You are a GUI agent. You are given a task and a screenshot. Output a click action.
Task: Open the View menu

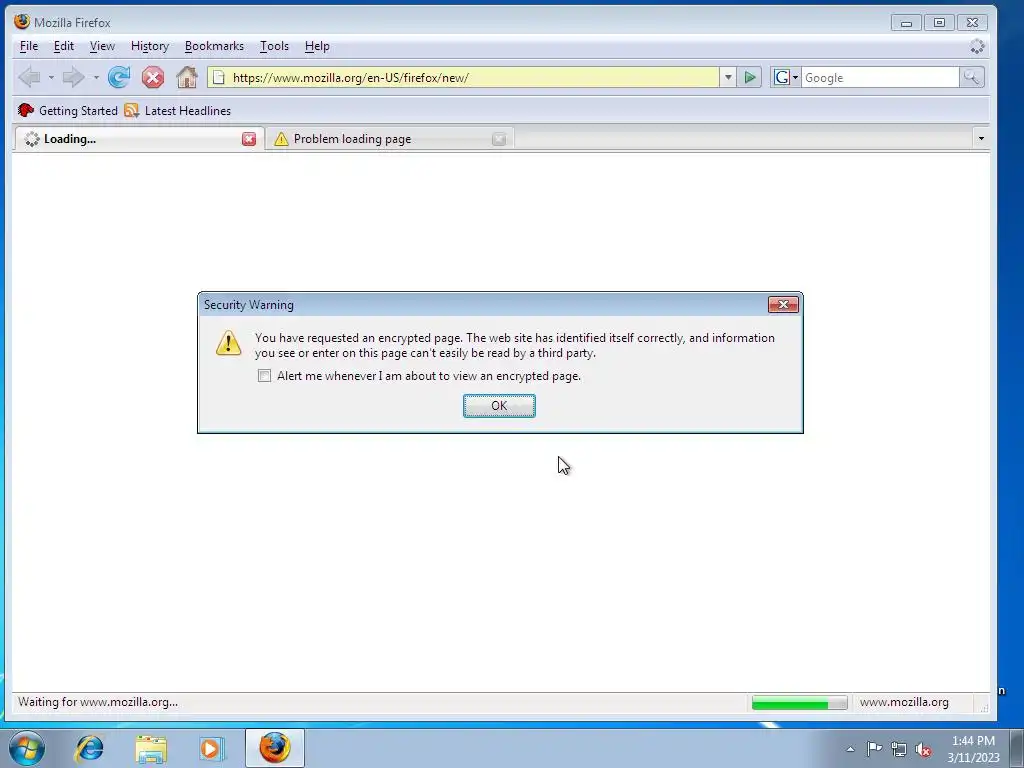(x=102, y=46)
